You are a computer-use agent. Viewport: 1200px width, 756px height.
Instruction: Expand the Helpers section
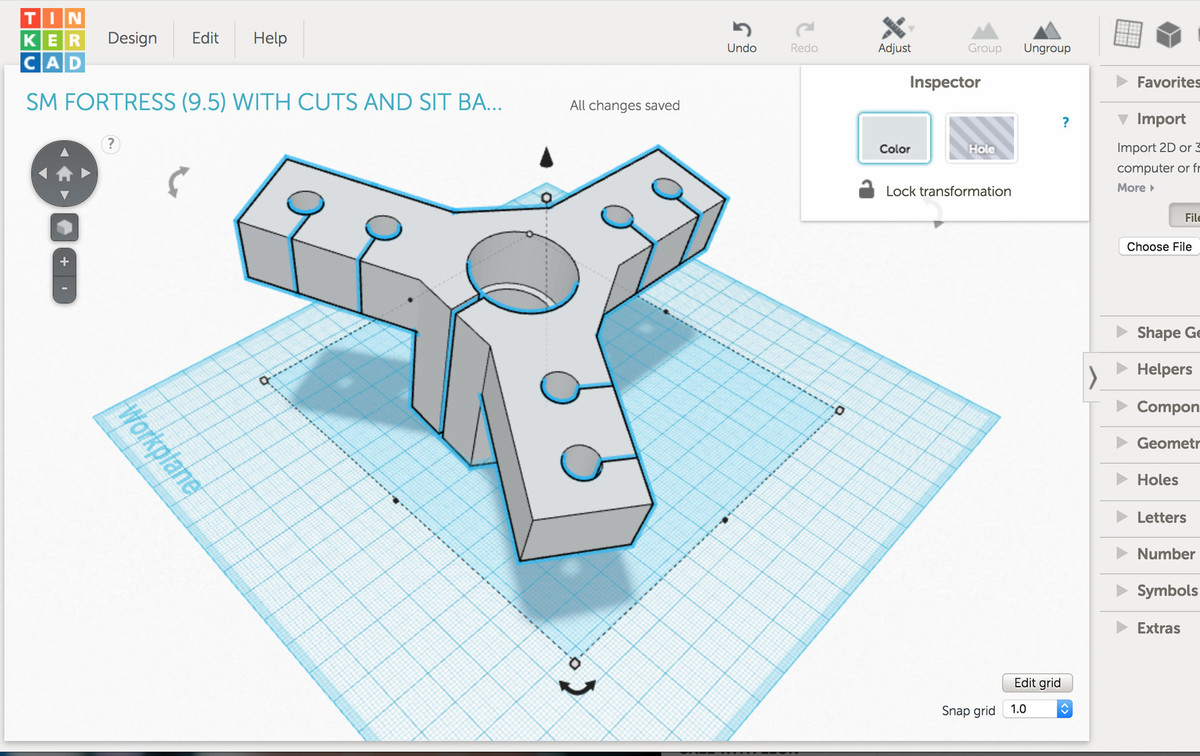pyautogui.click(x=1163, y=369)
